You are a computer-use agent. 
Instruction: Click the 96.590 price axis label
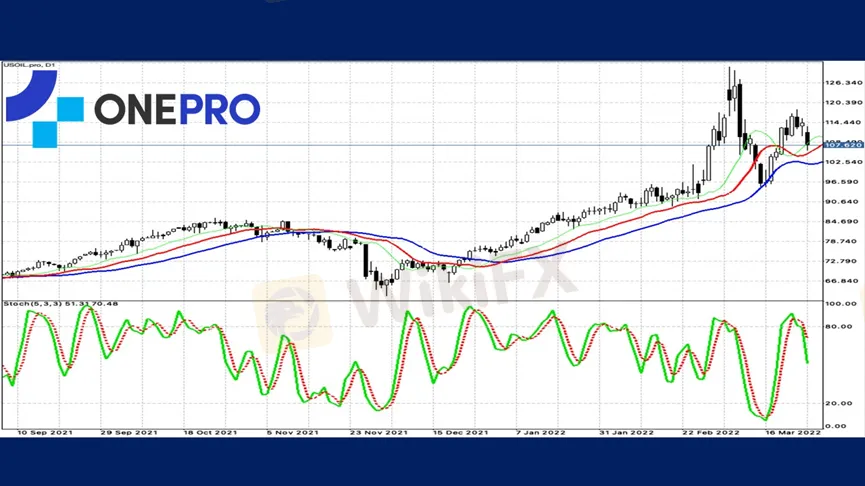click(842, 181)
